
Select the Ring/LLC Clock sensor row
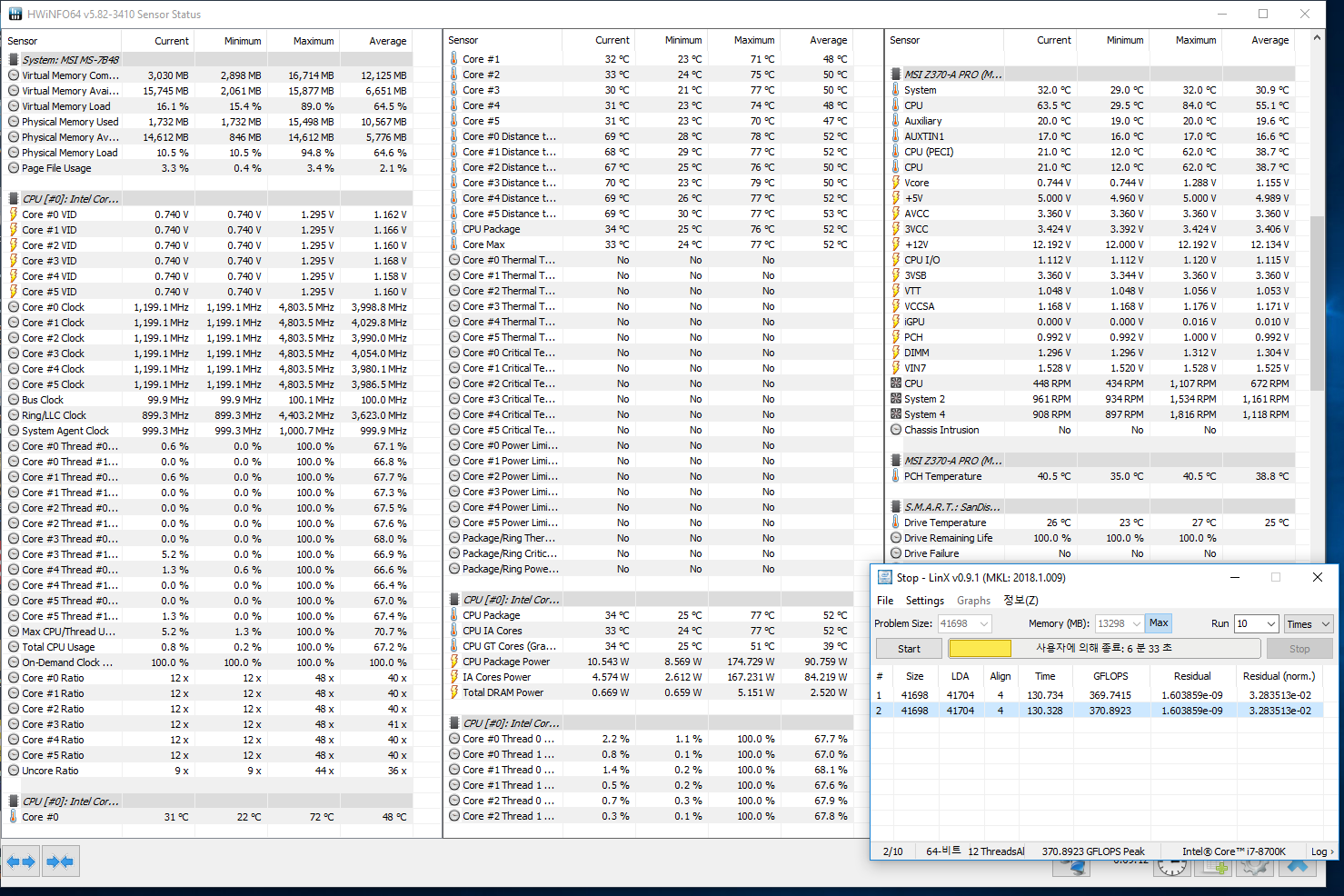(209, 415)
